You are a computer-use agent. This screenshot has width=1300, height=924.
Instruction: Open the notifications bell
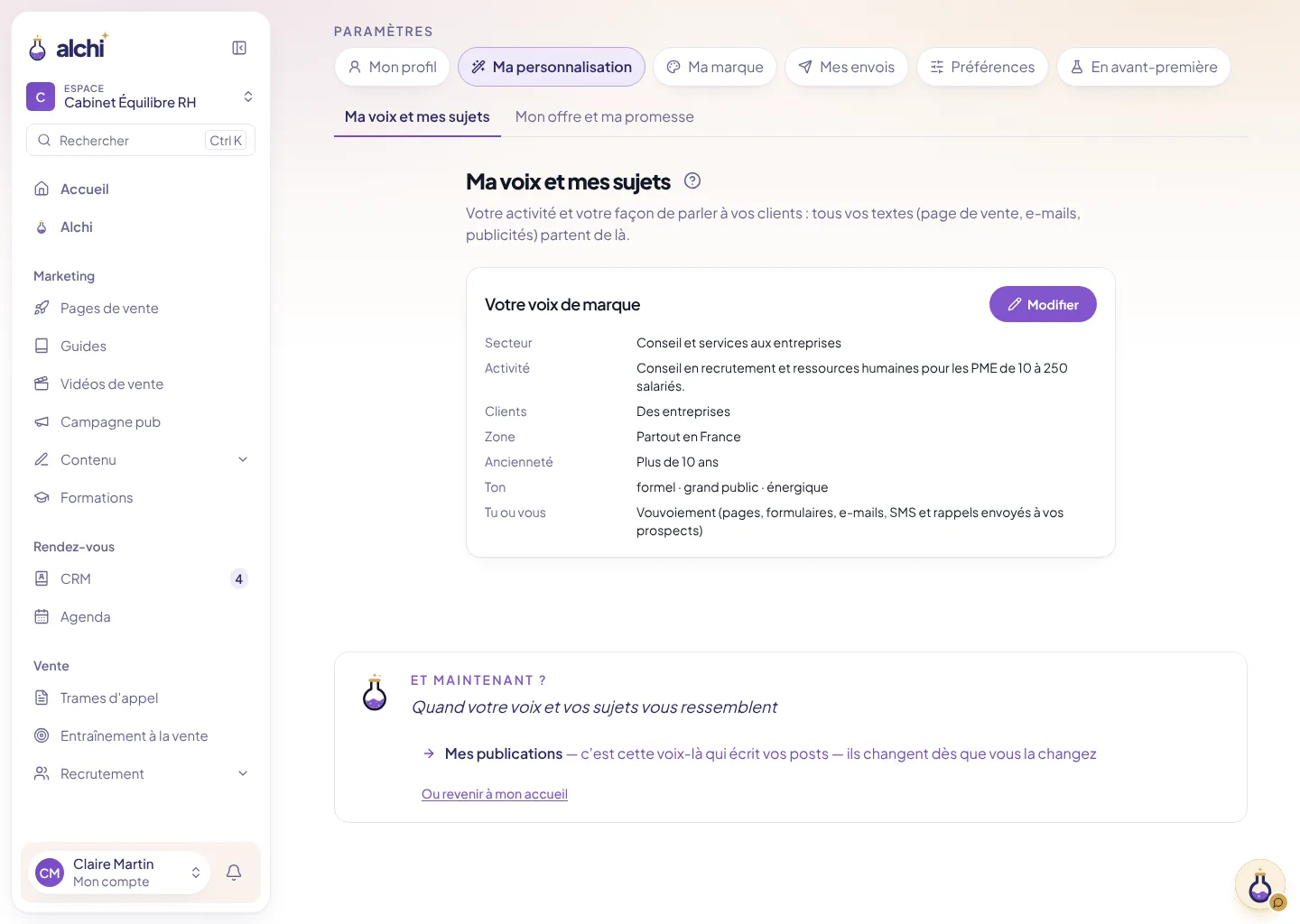[x=234, y=873]
